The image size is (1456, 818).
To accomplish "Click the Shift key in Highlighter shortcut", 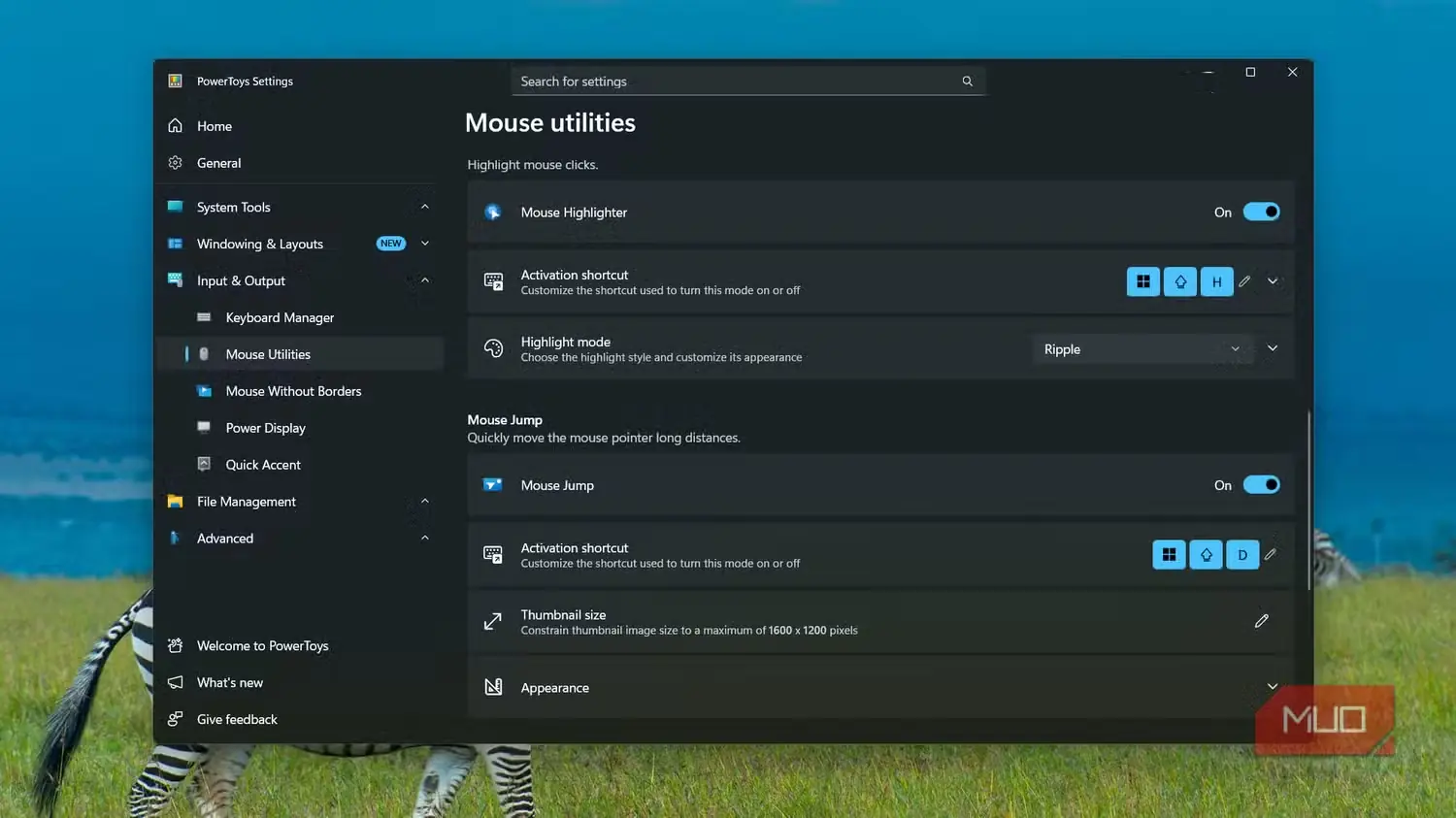I will 1180,281.
